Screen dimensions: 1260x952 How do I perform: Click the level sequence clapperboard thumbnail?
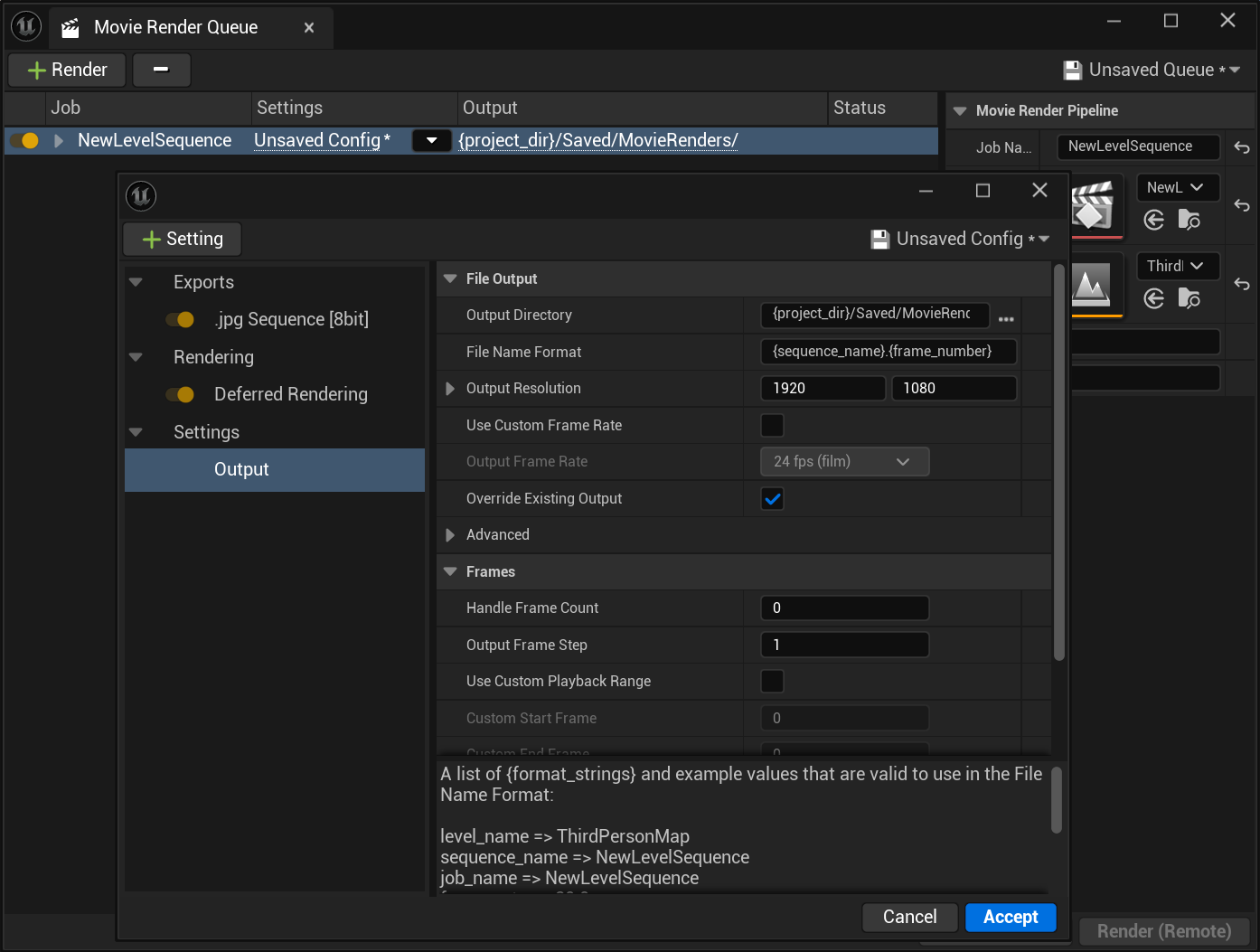[x=1095, y=206]
